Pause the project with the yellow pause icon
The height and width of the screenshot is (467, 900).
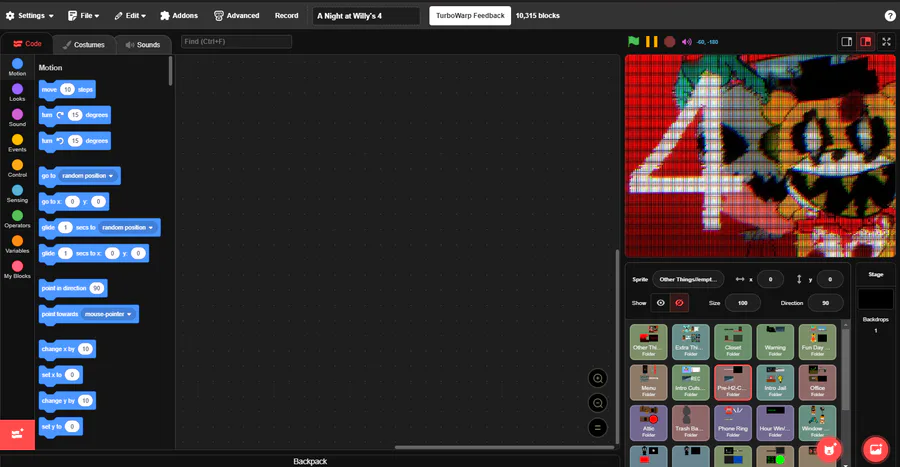(651, 41)
